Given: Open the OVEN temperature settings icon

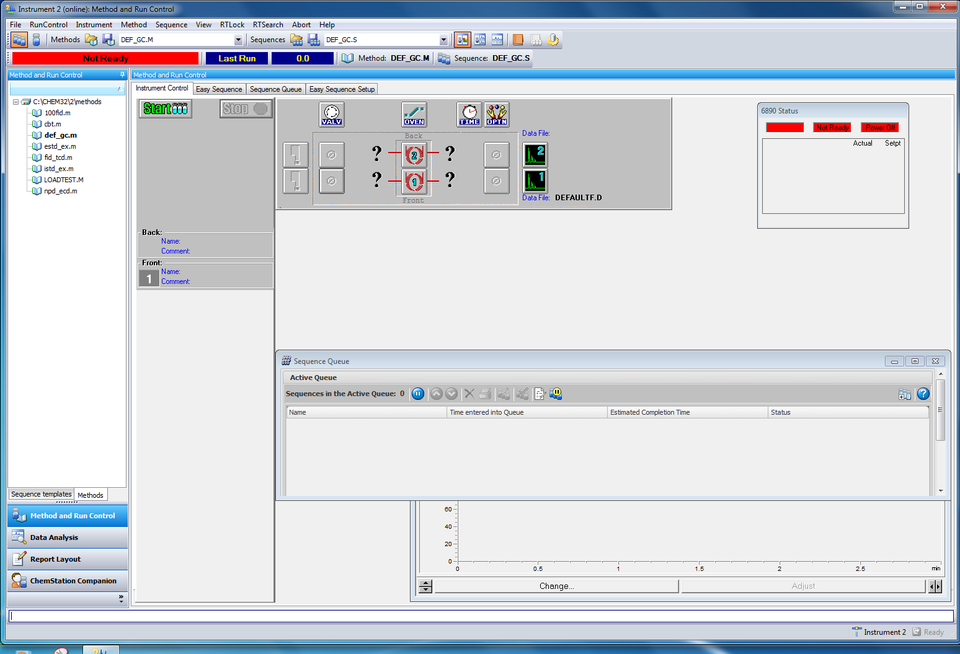Looking at the screenshot, I should [x=414, y=113].
